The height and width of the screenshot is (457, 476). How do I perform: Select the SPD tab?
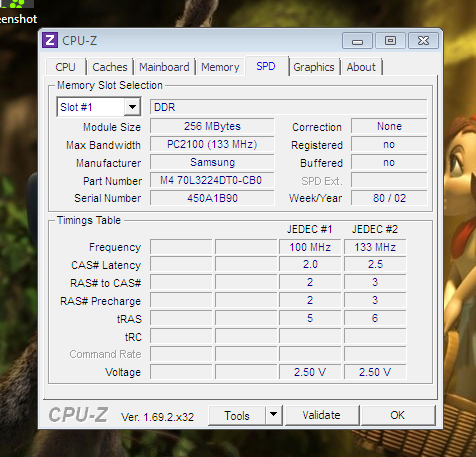tap(266, 66)
